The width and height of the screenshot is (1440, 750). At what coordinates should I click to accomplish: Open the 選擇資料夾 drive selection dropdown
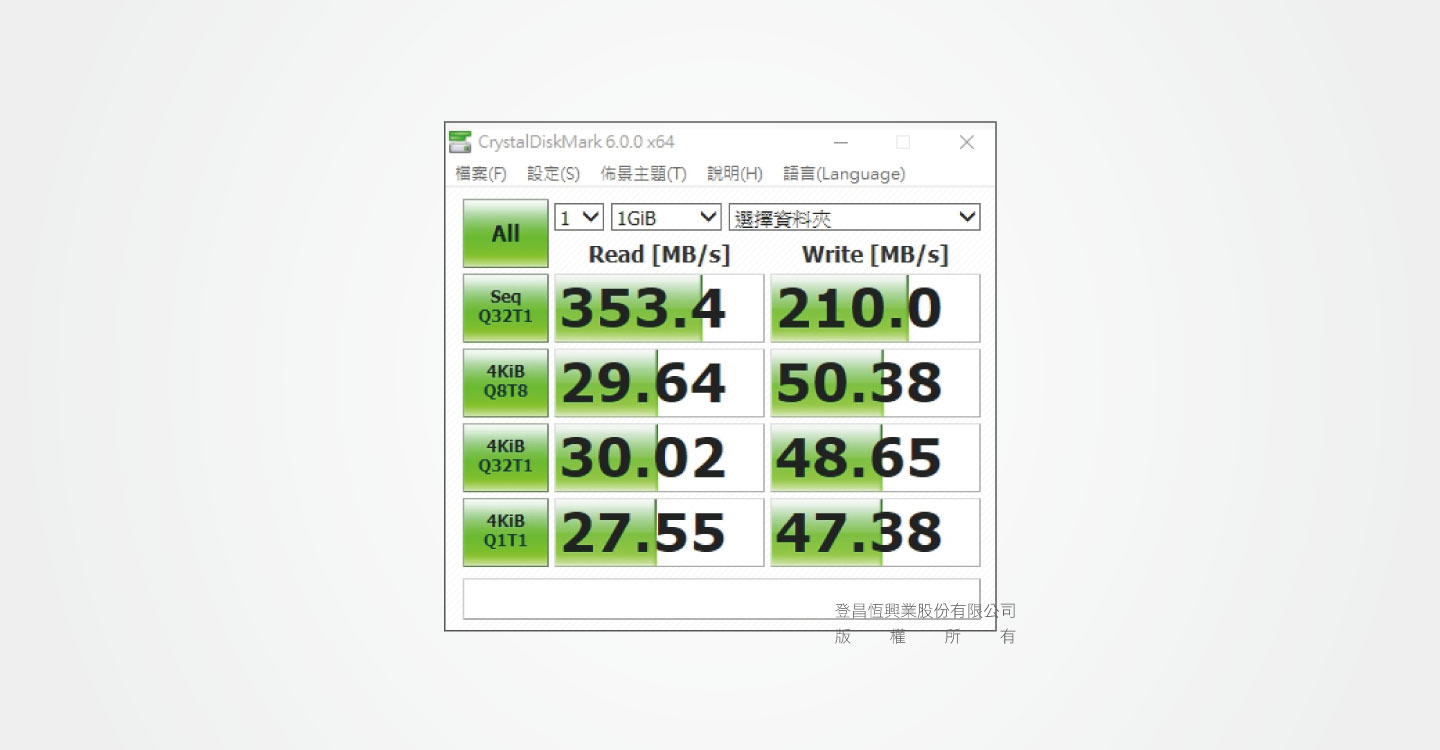pos(855,217)
